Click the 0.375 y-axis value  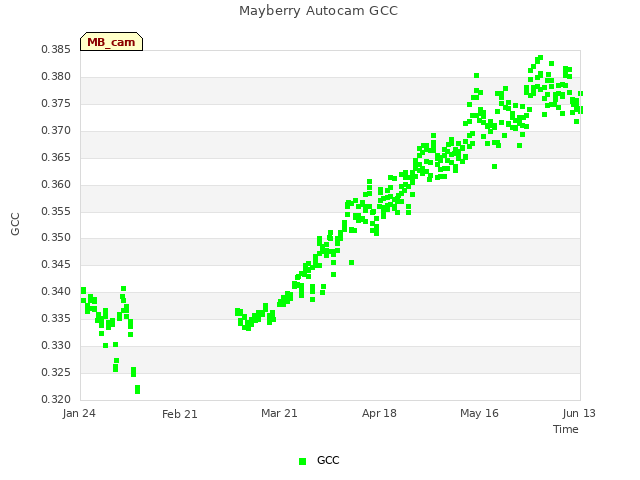click(56, 104)
